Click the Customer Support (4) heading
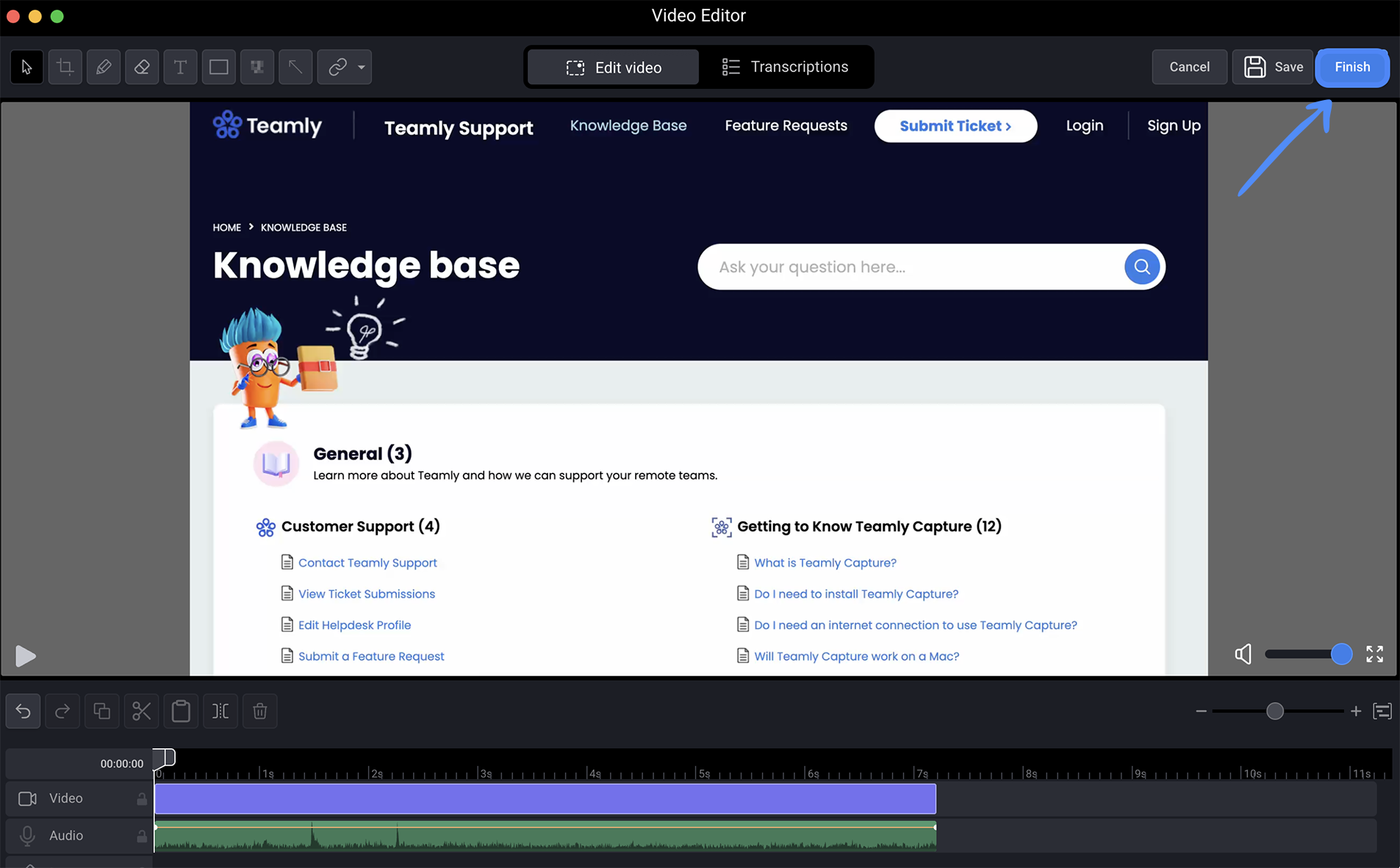1400x868 pixels. pos(361,526)
